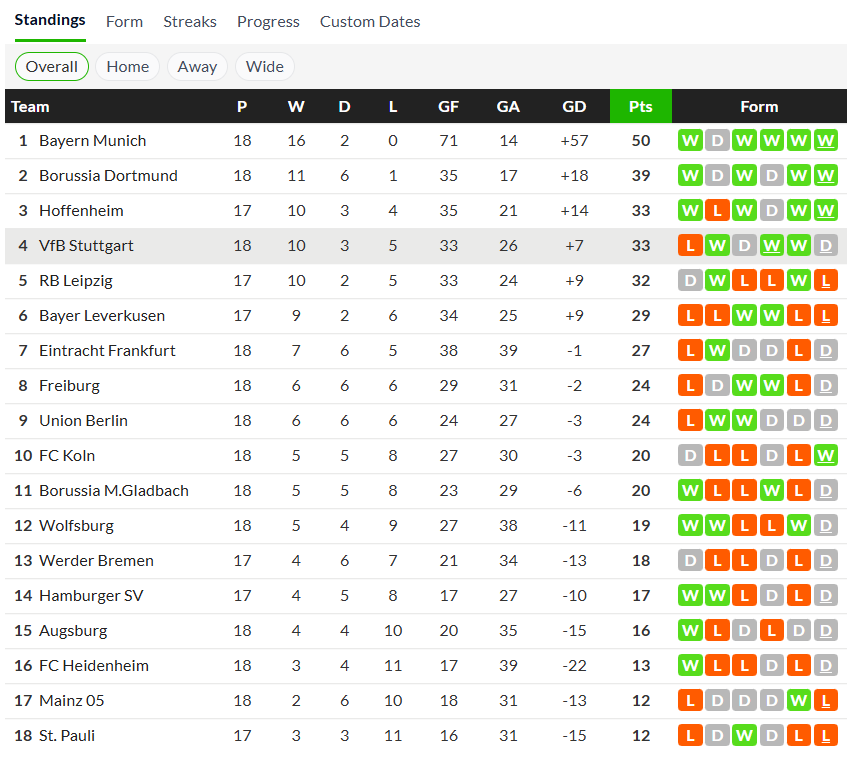Open the Form tab
The height and width of the screenshot is (762, 852).
[124, 21]
